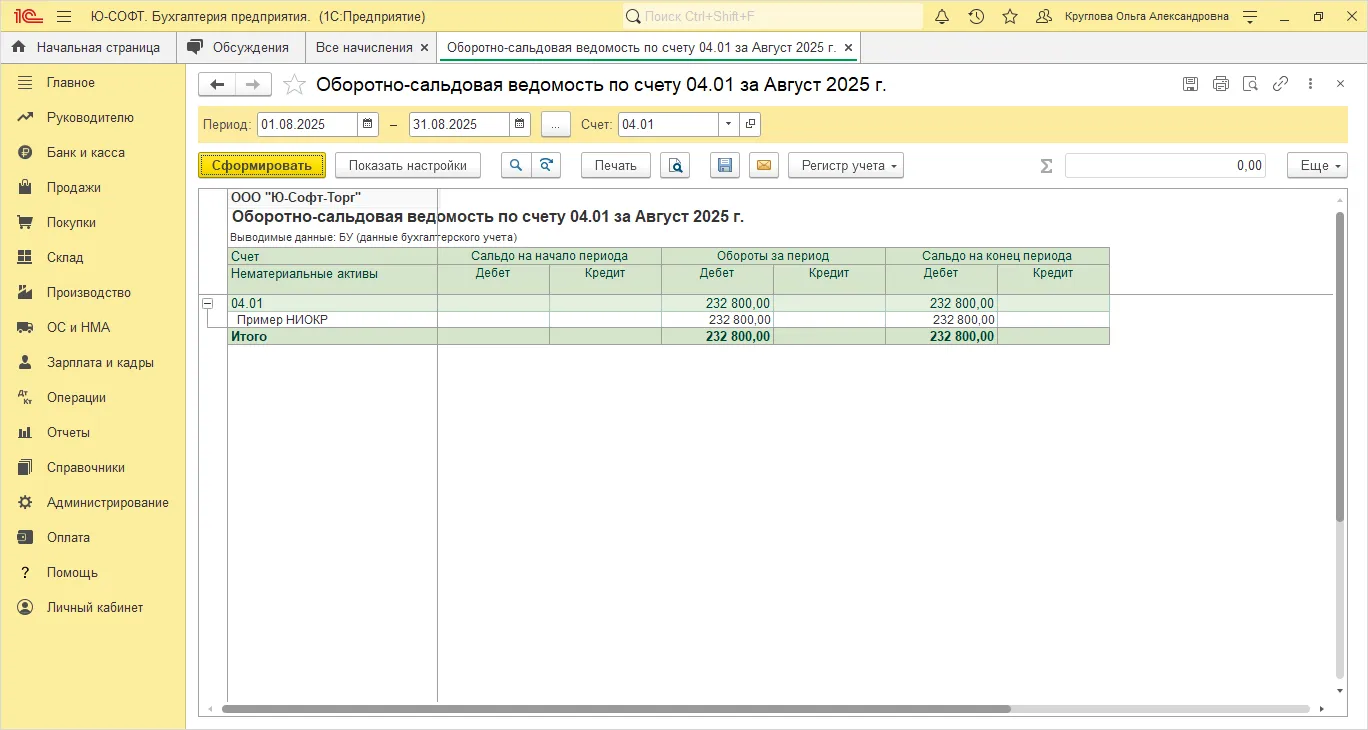
Task: Click the sigma sum icon
Action: (x=1047, y=166)
